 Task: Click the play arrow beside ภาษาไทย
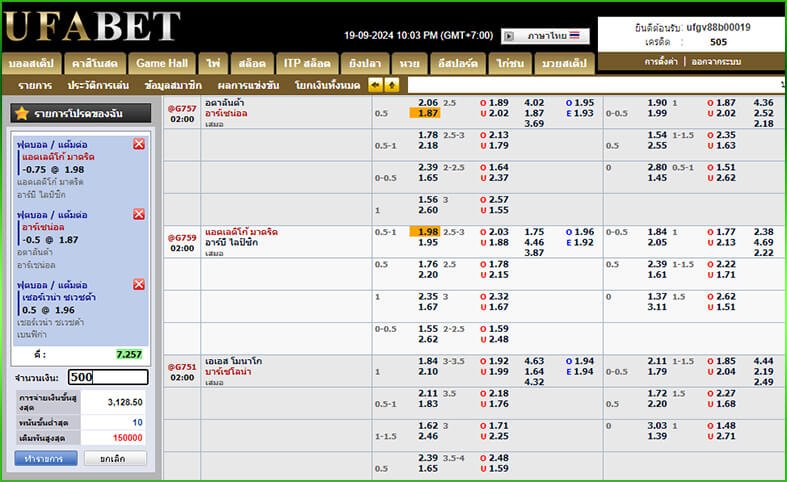click(508, 36)
